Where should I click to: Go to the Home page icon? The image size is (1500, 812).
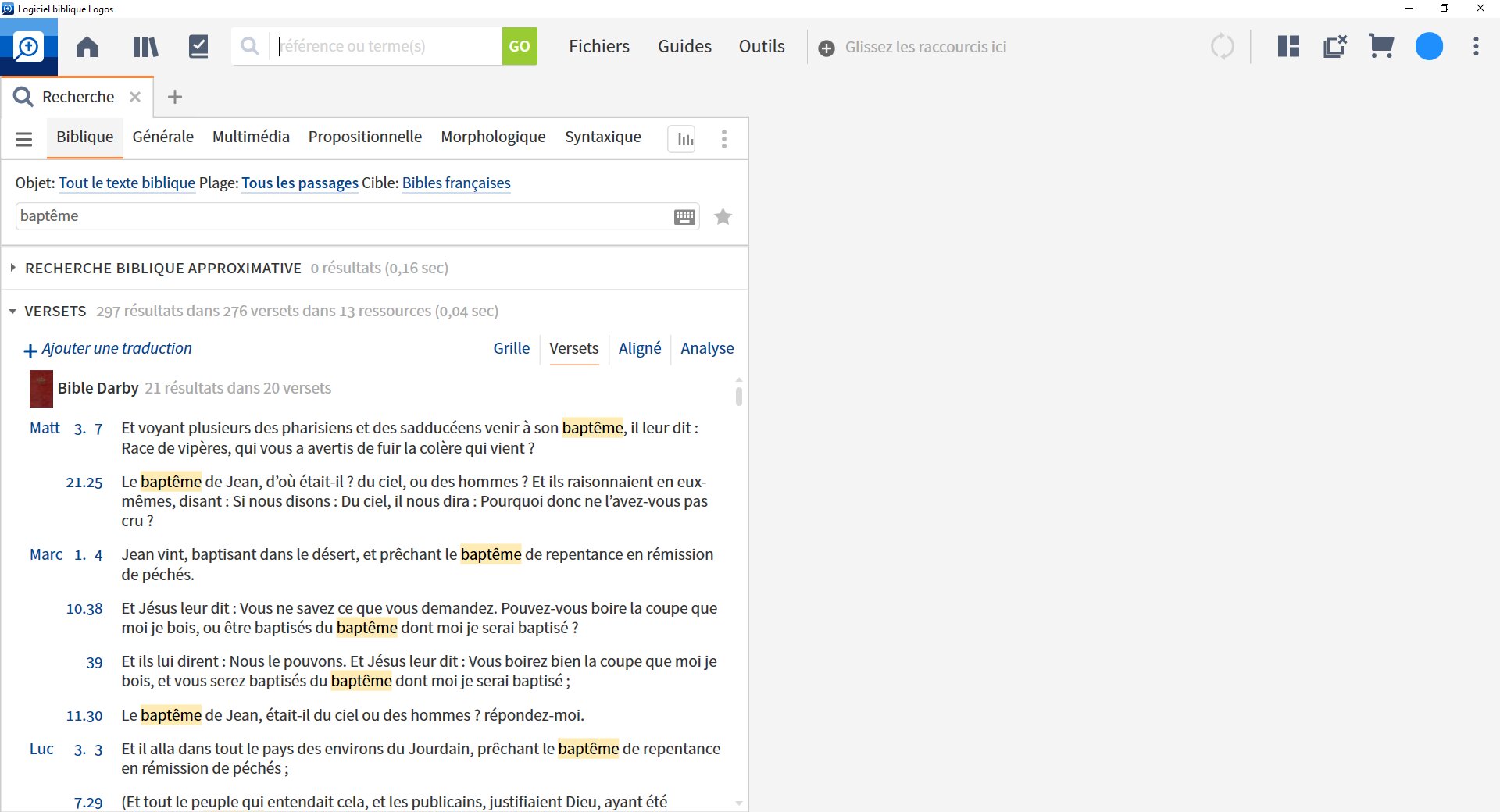coord(87,47)
